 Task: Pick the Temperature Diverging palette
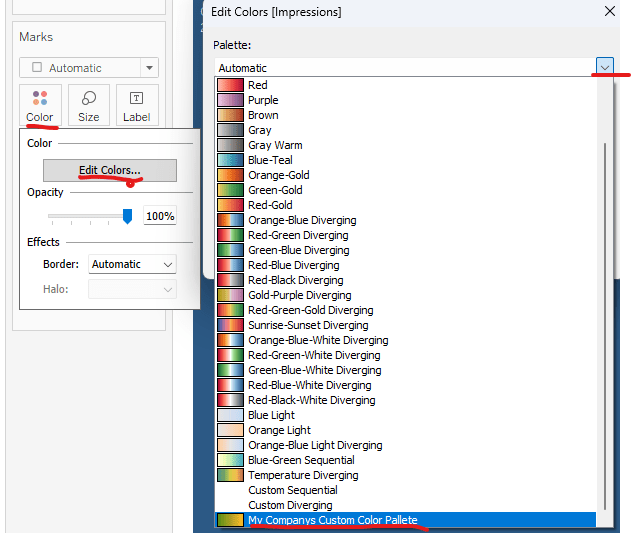(302, 475)
